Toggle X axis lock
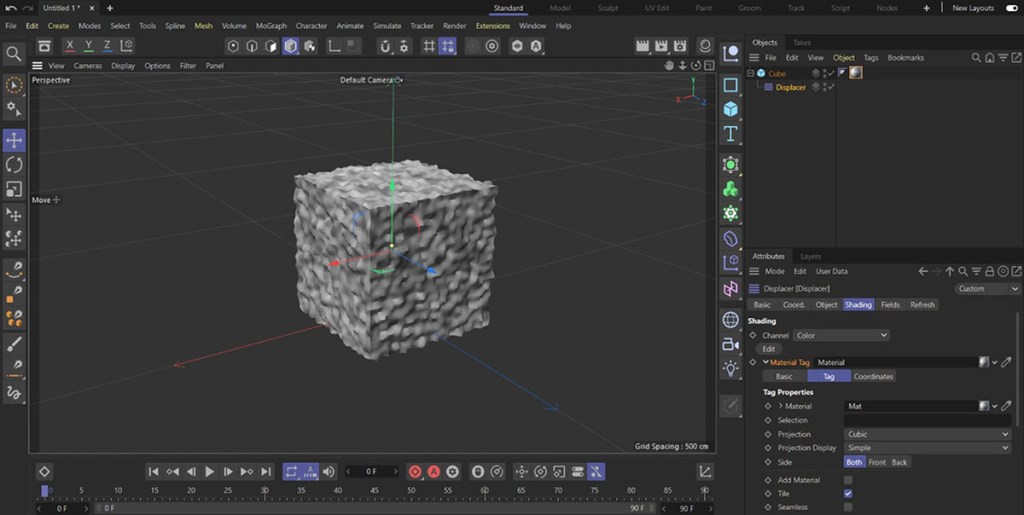 [69, 46]
